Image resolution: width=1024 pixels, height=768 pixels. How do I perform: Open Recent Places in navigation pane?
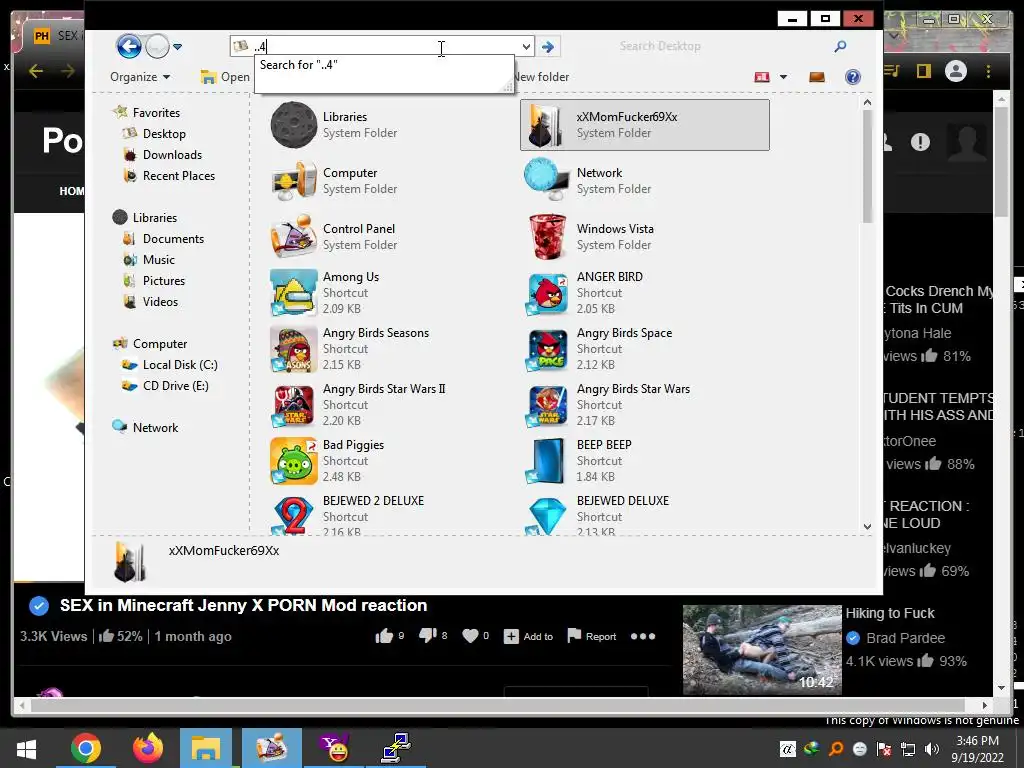pyautogui.click(x=178, y=176)
